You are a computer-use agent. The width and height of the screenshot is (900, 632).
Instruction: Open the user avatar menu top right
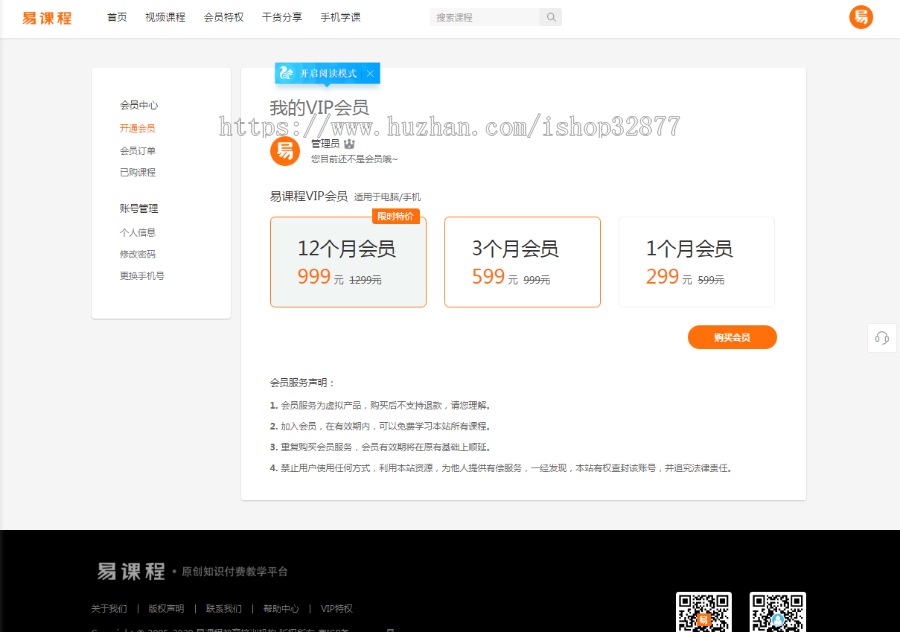tap(861, 17)
